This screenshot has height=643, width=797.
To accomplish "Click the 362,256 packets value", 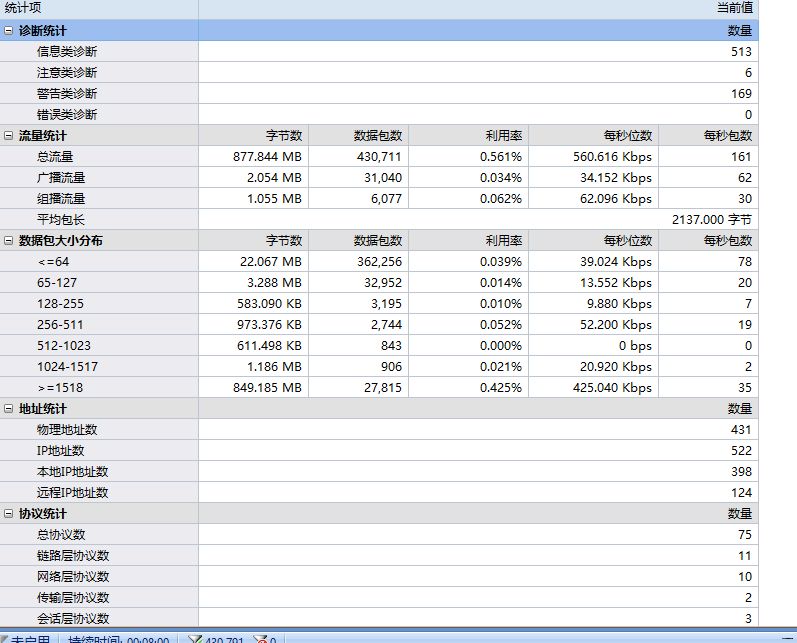I will 379,261.
